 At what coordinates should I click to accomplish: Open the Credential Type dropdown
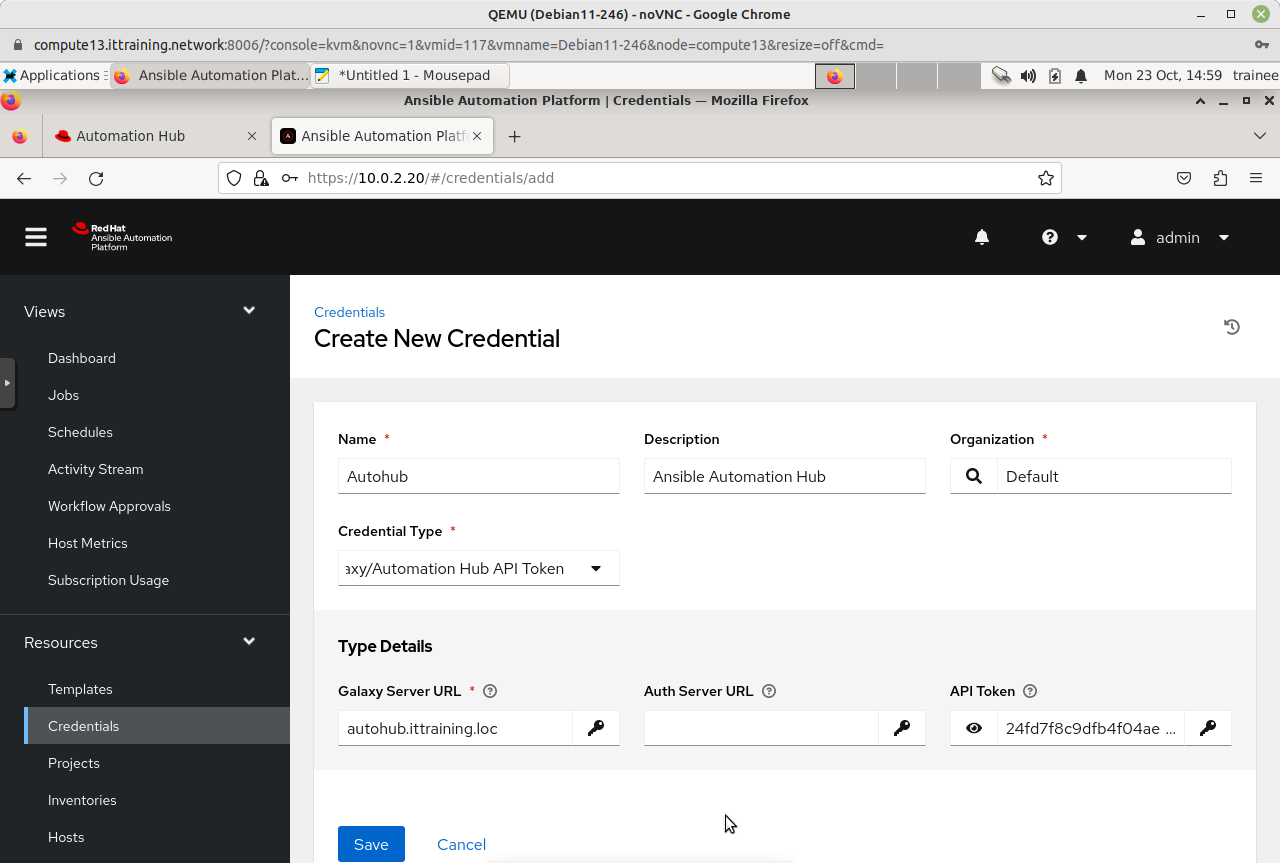[479, 568]
